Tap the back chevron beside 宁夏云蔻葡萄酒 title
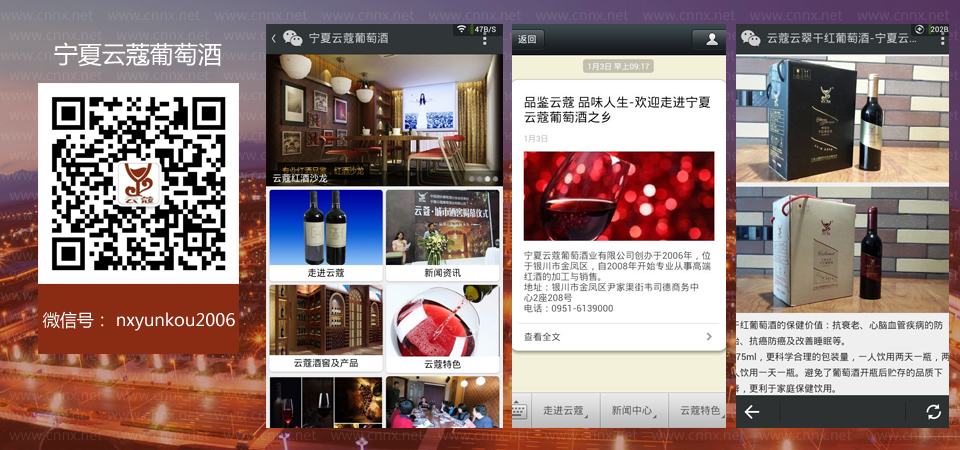Image resolution: width=960 pixels, height=450 pixels. 274,39
